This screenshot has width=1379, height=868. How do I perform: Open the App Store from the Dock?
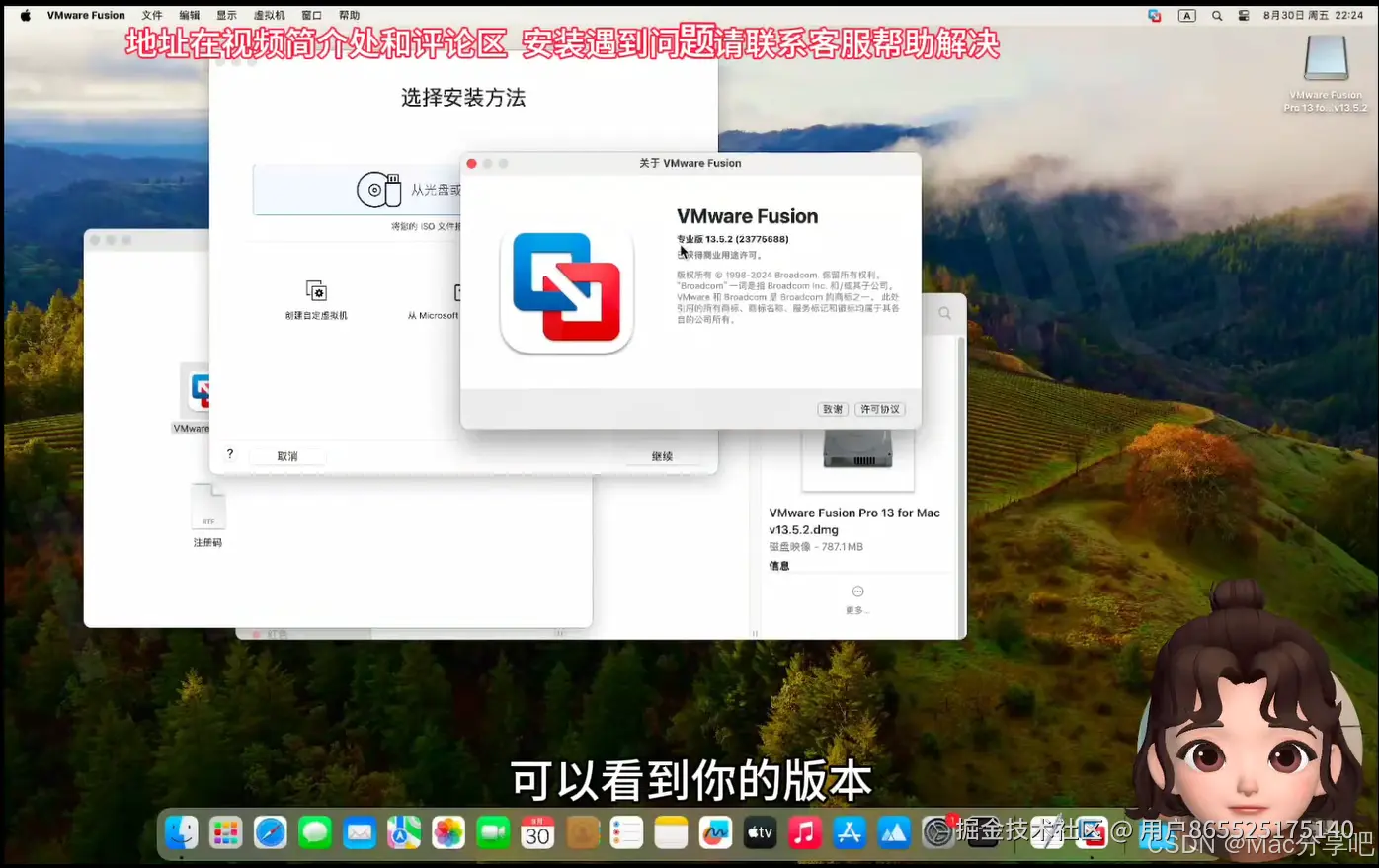(x=849, y=832)
